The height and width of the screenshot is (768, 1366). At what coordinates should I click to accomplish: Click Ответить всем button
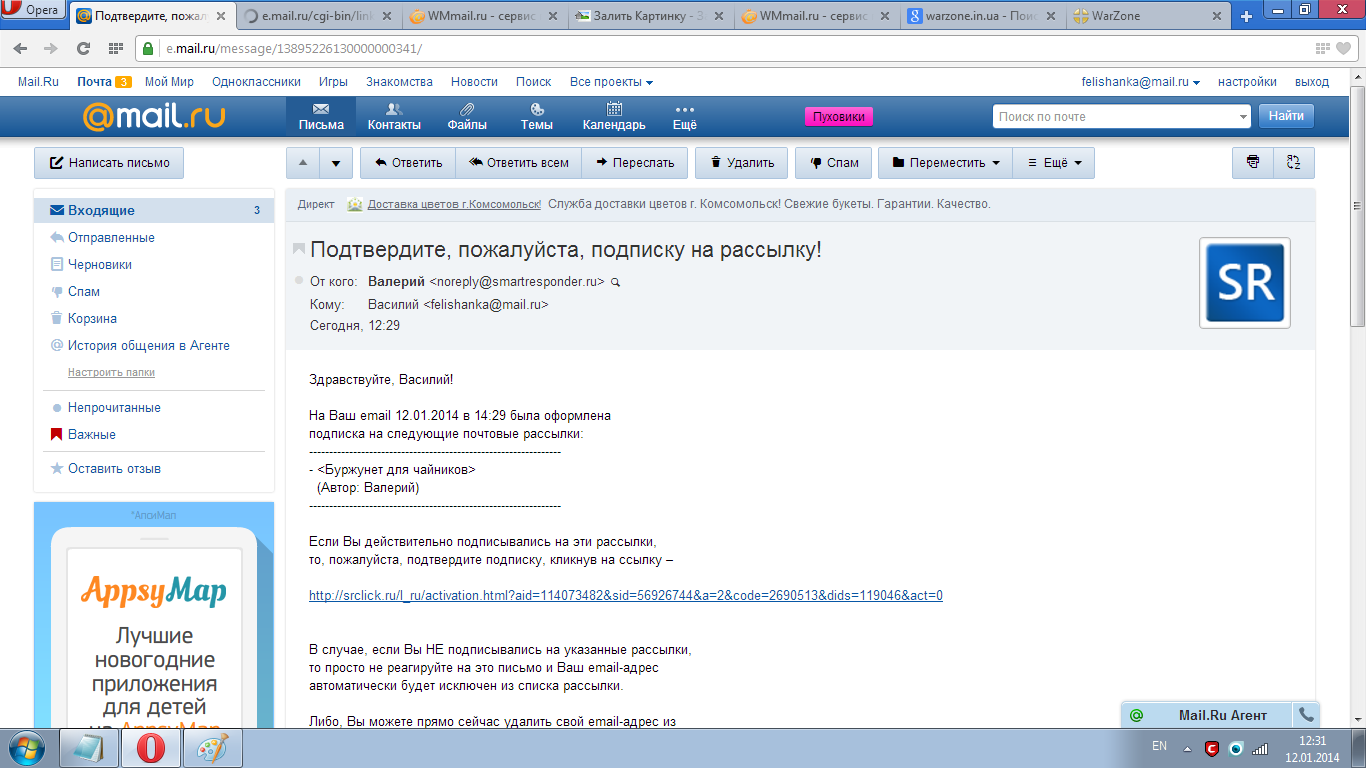click(x=519, y=163)
